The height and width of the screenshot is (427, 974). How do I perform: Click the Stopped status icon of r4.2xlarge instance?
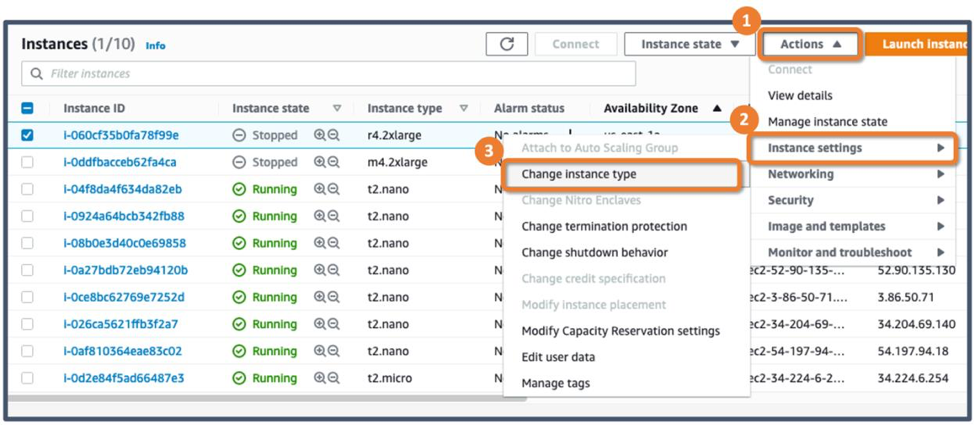pyautogui.click(x=239, y=135)
